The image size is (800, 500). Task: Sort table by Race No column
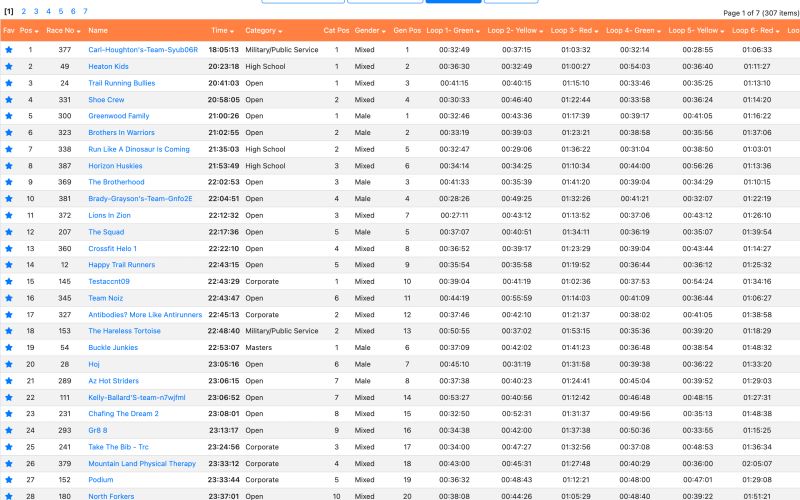coord(63,31)
